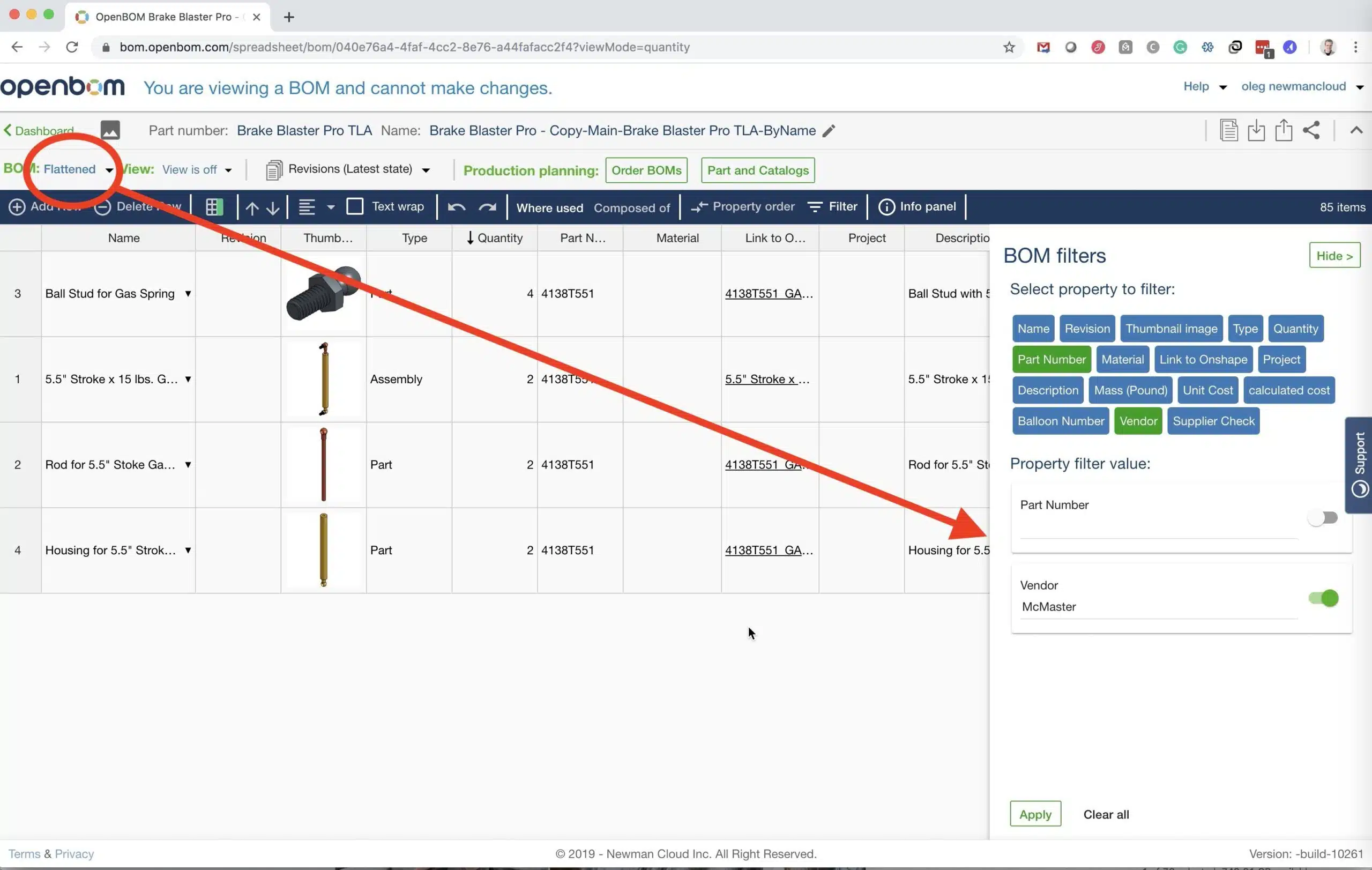Open the Ball Stud thumbnail image
The width and height of the screenshot is (1372, 870).
point(323,294)
